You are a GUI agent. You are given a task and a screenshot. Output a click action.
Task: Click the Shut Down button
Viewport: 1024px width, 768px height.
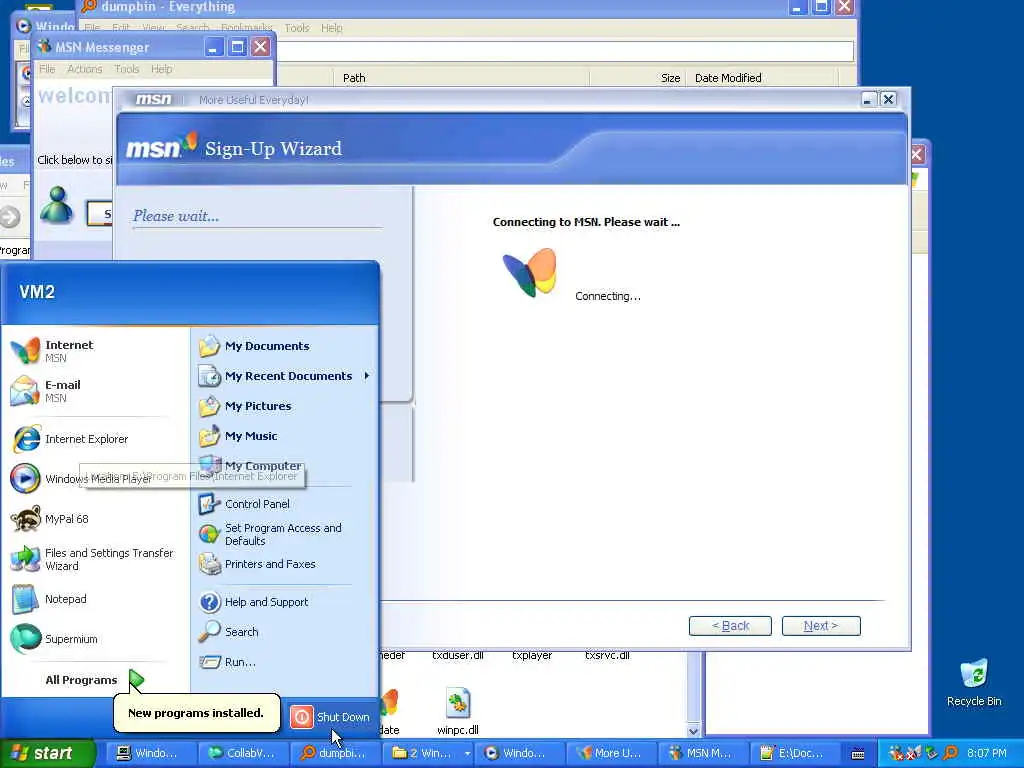click(330, 717)
